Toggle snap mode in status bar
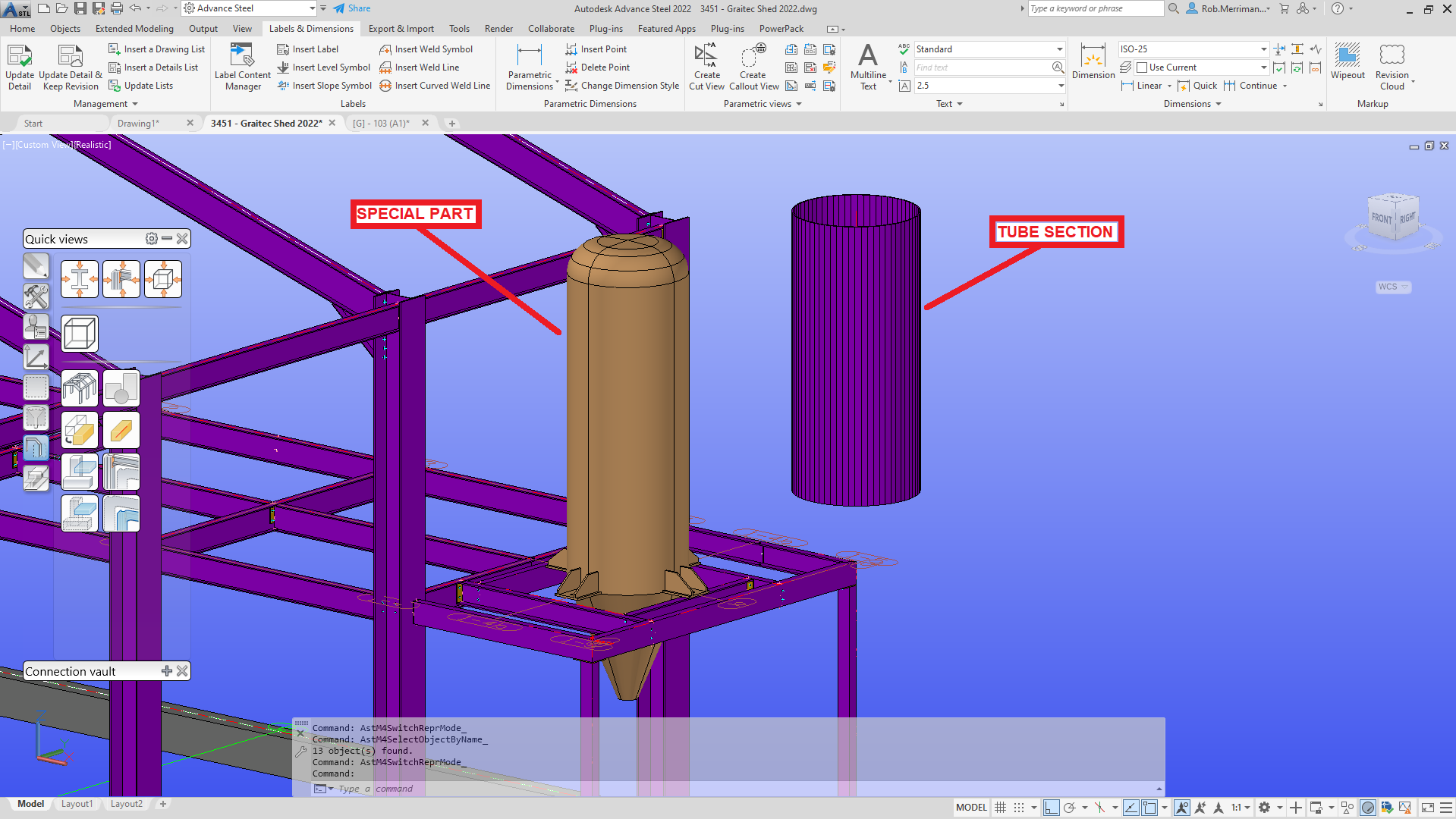 coord(1019,808)
